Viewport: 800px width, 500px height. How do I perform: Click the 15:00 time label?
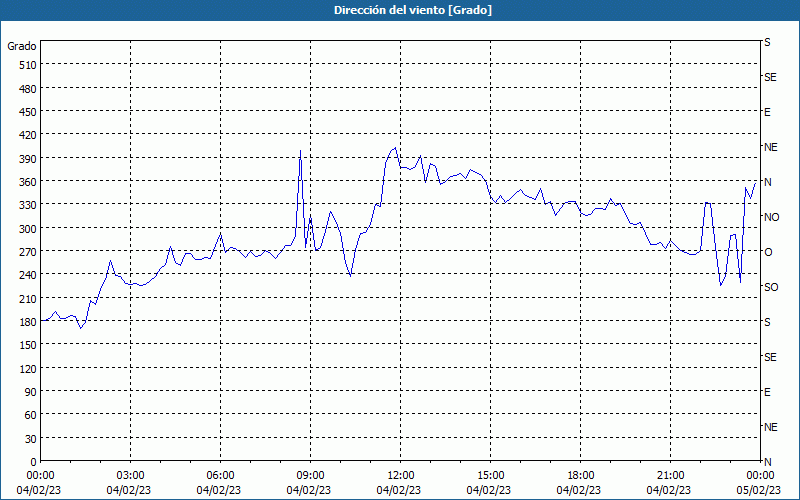tap(490, 476)
